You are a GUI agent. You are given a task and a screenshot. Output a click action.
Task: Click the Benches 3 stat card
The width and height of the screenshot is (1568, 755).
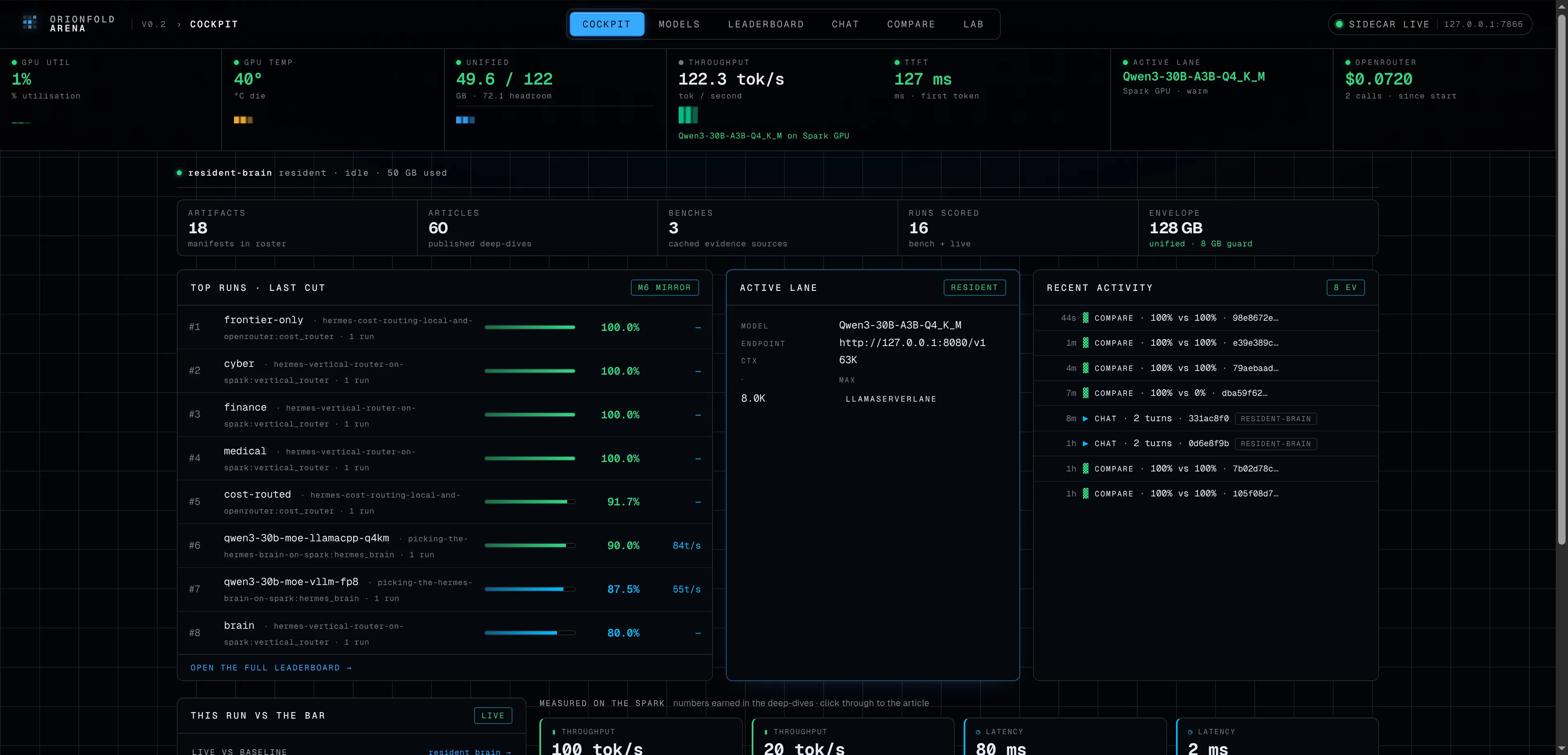tap(777, 228)
